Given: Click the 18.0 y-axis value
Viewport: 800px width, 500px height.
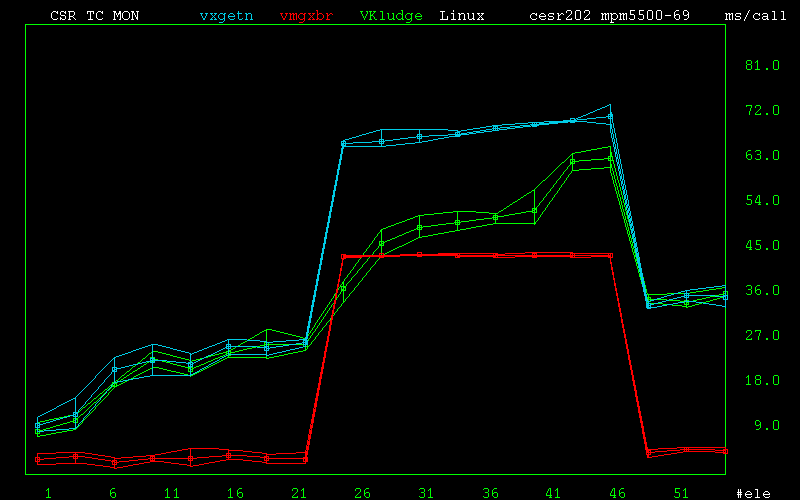Looking at the screenshot, I should click(x=762, y=380).
